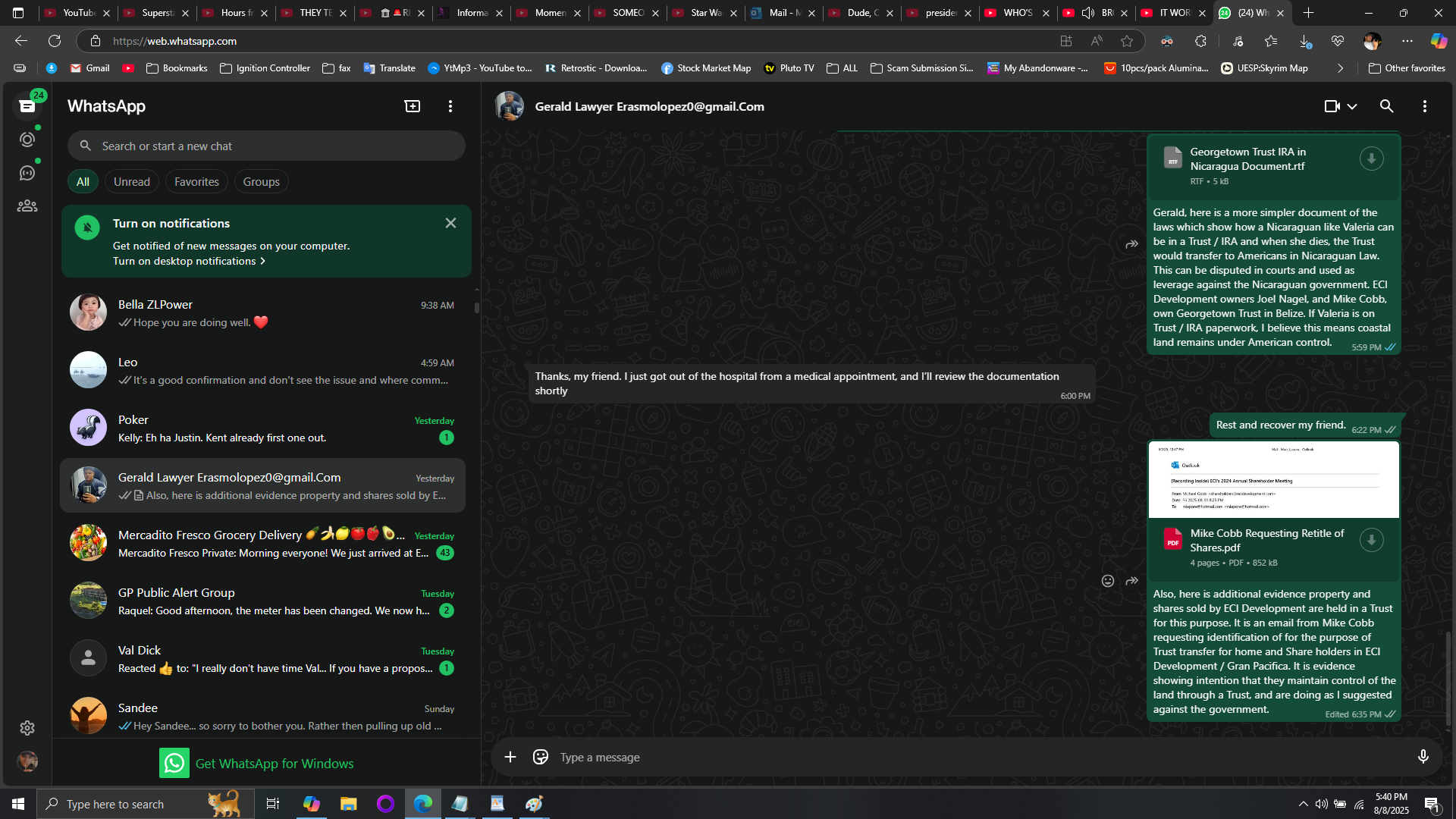Open the chat list three-dot menu

[x=450, y=106]
